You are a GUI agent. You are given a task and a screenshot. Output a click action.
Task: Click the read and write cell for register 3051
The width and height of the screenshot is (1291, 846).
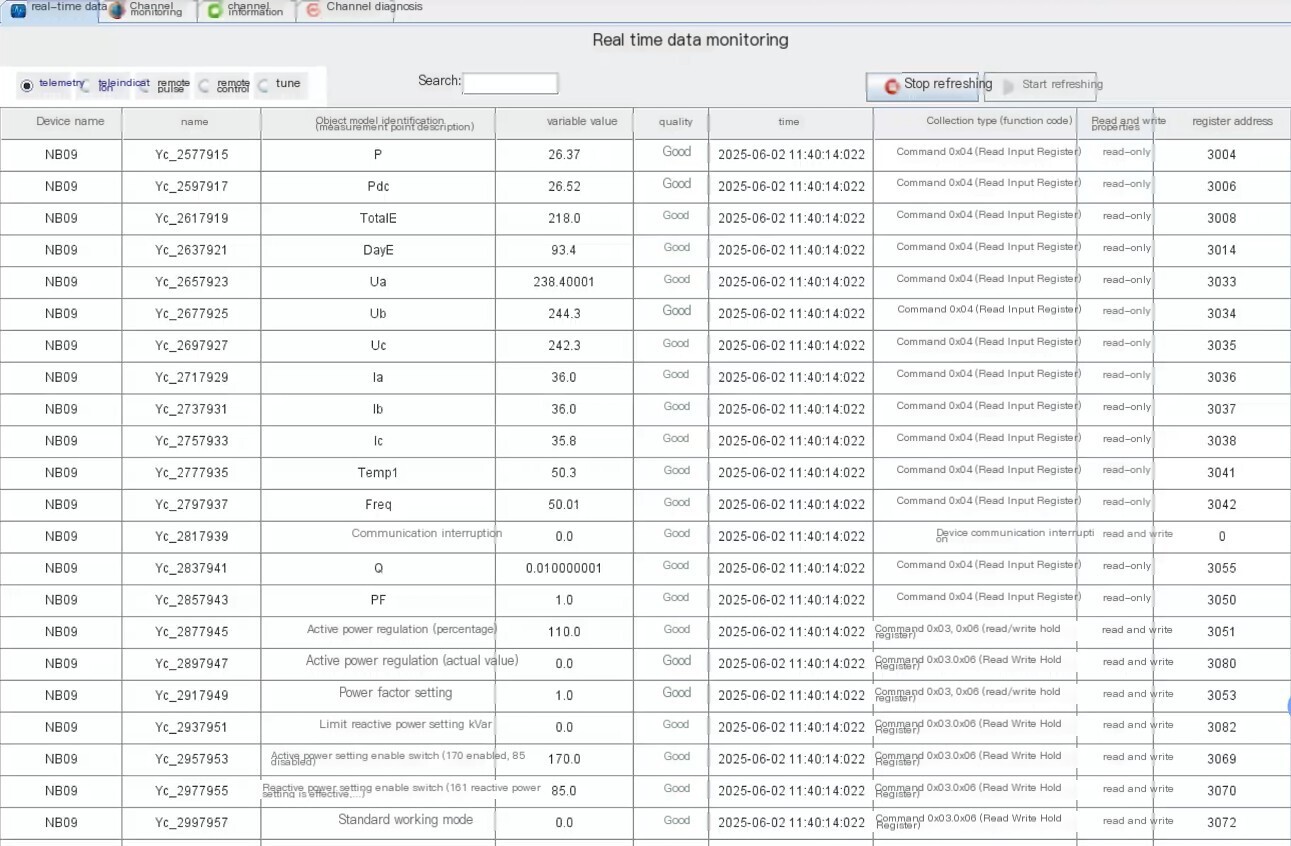click(x=1115, y=632)
